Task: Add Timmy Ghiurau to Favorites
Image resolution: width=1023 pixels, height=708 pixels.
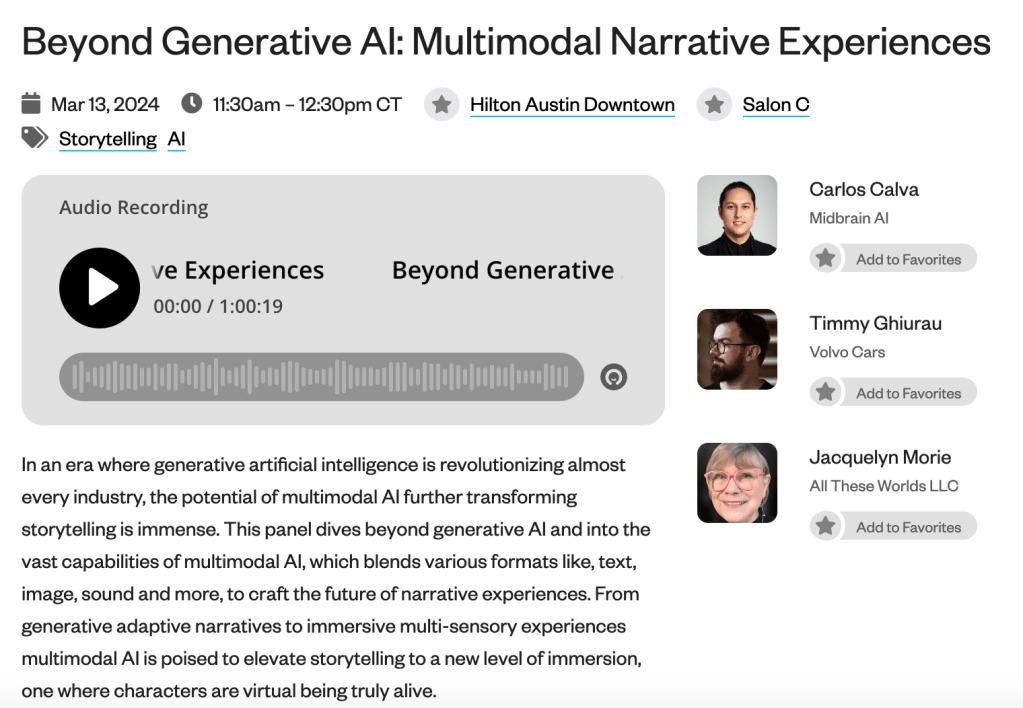Action: (893, 393)
